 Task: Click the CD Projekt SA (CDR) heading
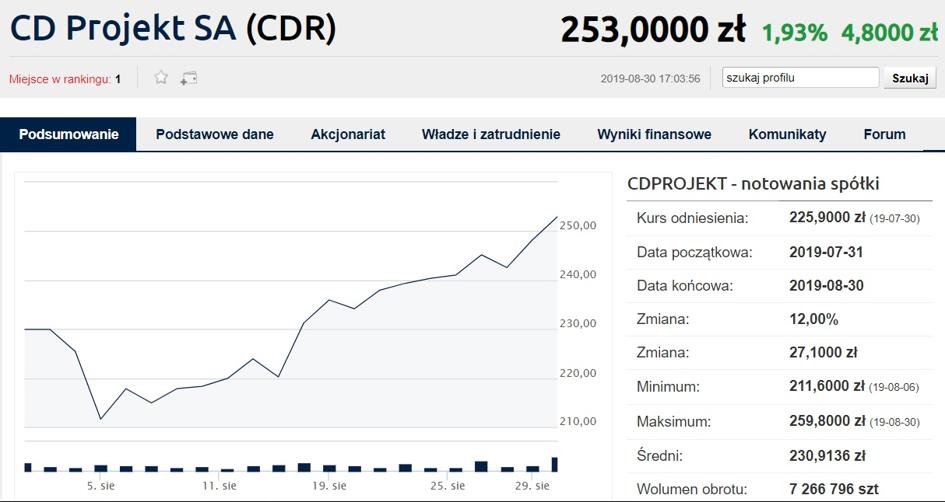(x=173, y=28)
